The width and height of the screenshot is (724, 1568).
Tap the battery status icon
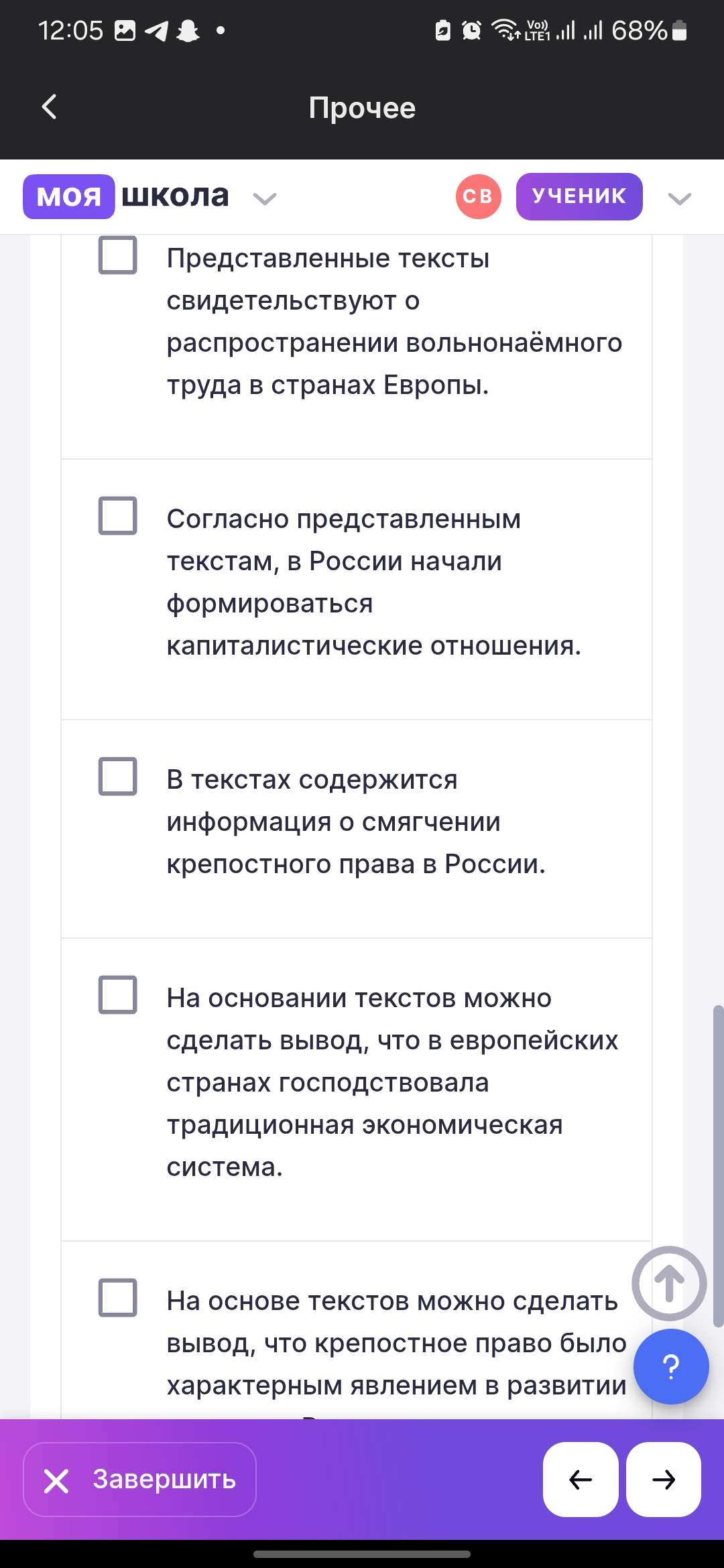679,31
